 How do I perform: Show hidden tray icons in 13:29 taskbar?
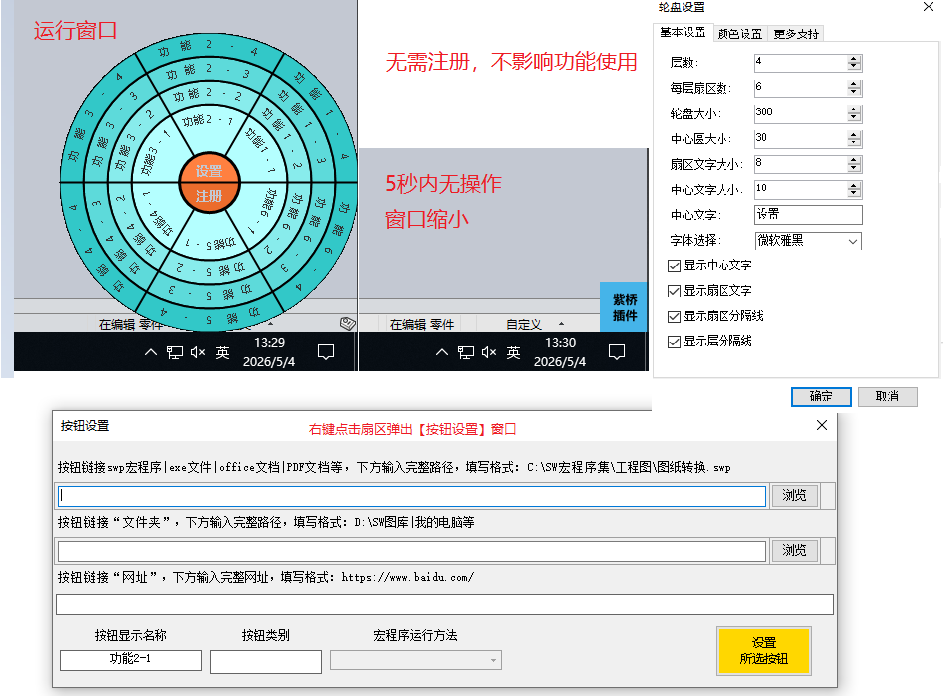(151, 352)
